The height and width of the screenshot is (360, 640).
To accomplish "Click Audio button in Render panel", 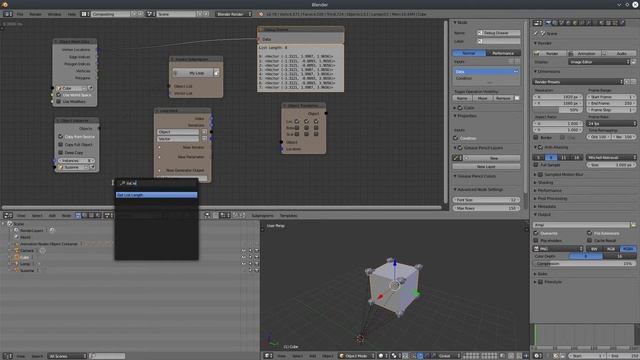I will 618,53.
